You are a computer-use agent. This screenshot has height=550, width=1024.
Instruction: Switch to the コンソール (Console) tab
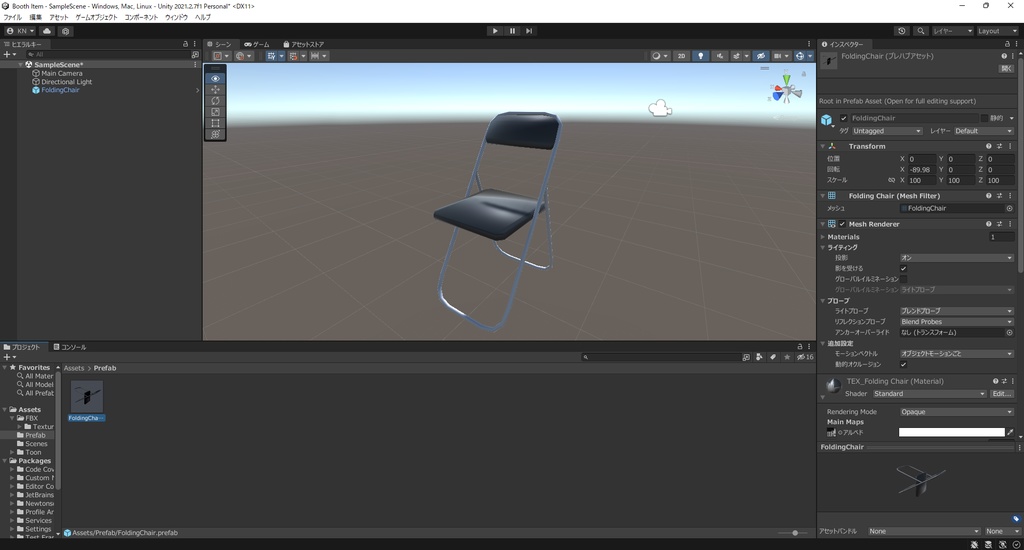coord(70,348)
